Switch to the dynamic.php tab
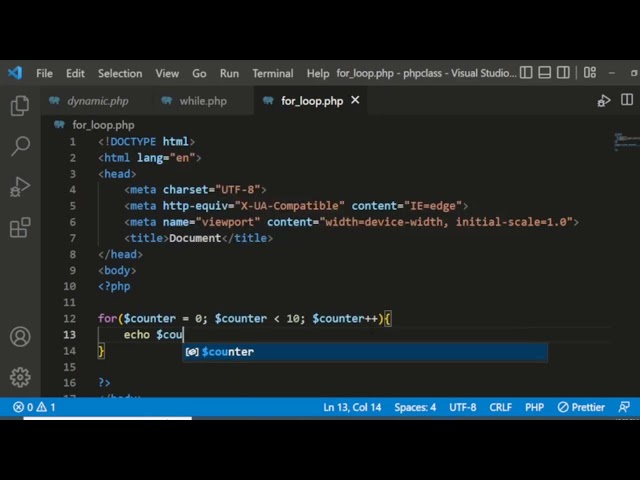 (98, 101)
